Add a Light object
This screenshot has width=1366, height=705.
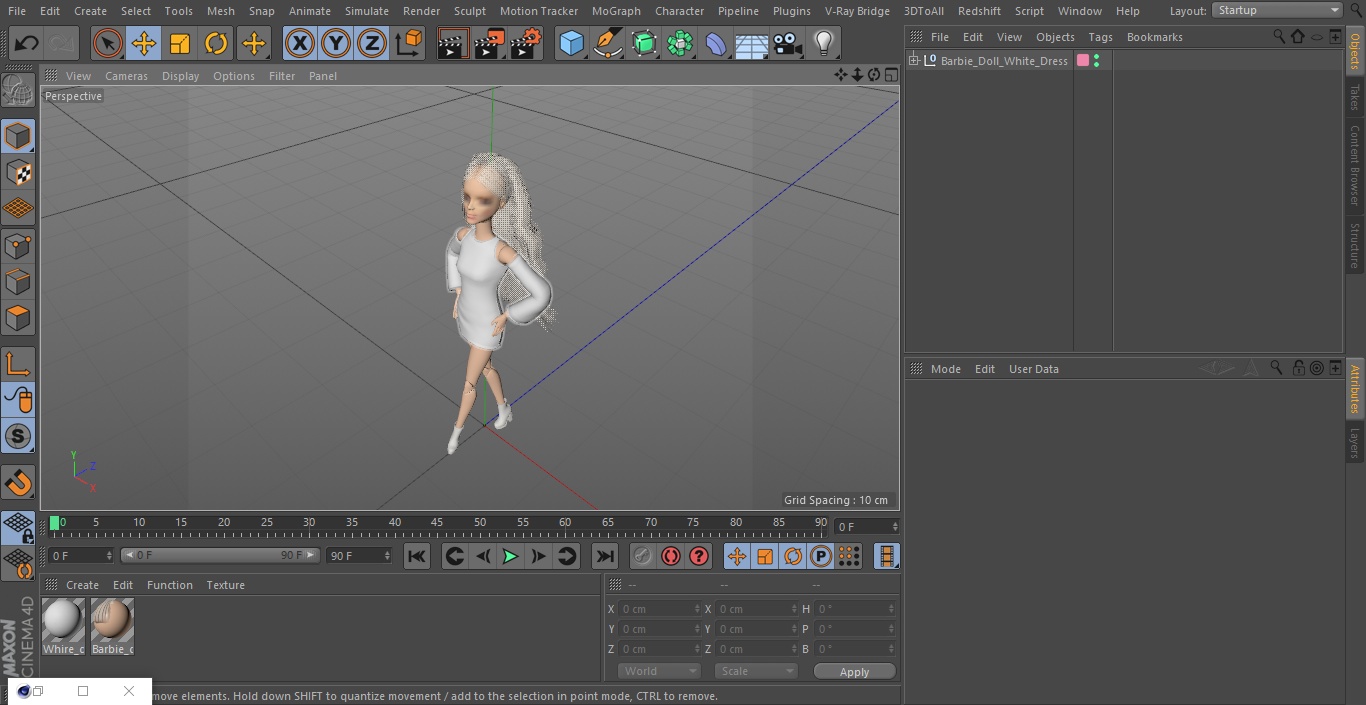tap(824, 43)
